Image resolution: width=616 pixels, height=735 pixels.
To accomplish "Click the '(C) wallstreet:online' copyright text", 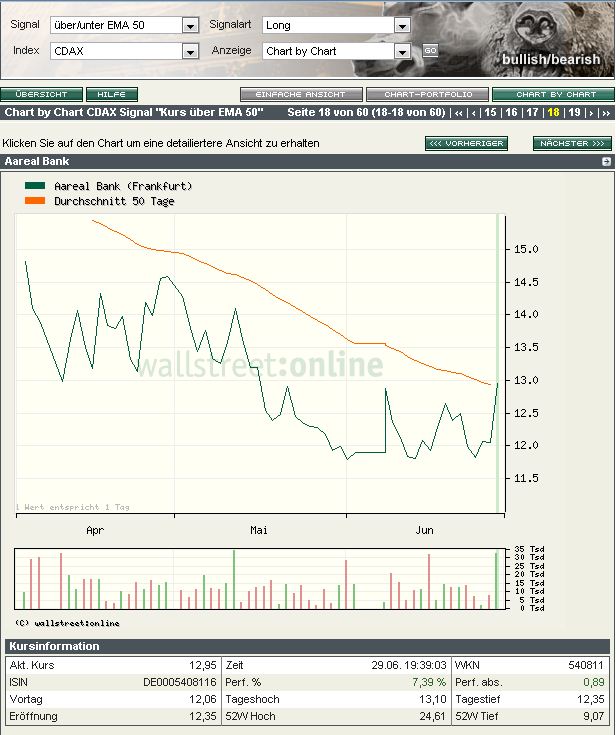I will point(68,623).
